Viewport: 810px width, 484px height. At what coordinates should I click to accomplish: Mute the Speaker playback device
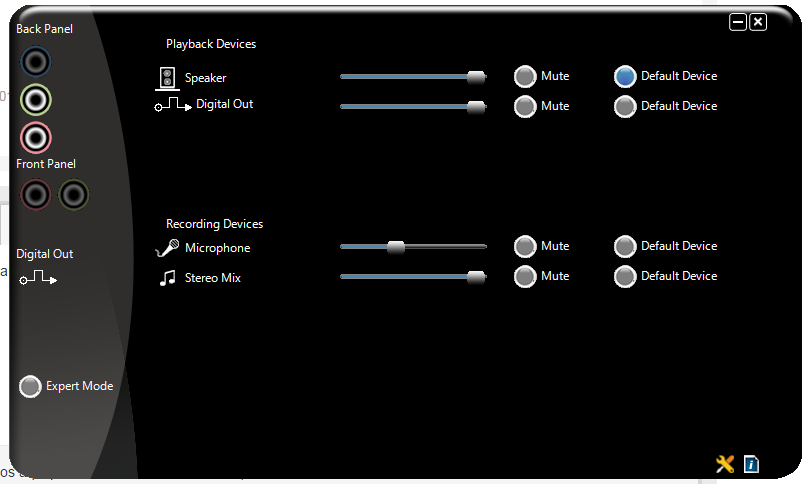tap(525, 76)
